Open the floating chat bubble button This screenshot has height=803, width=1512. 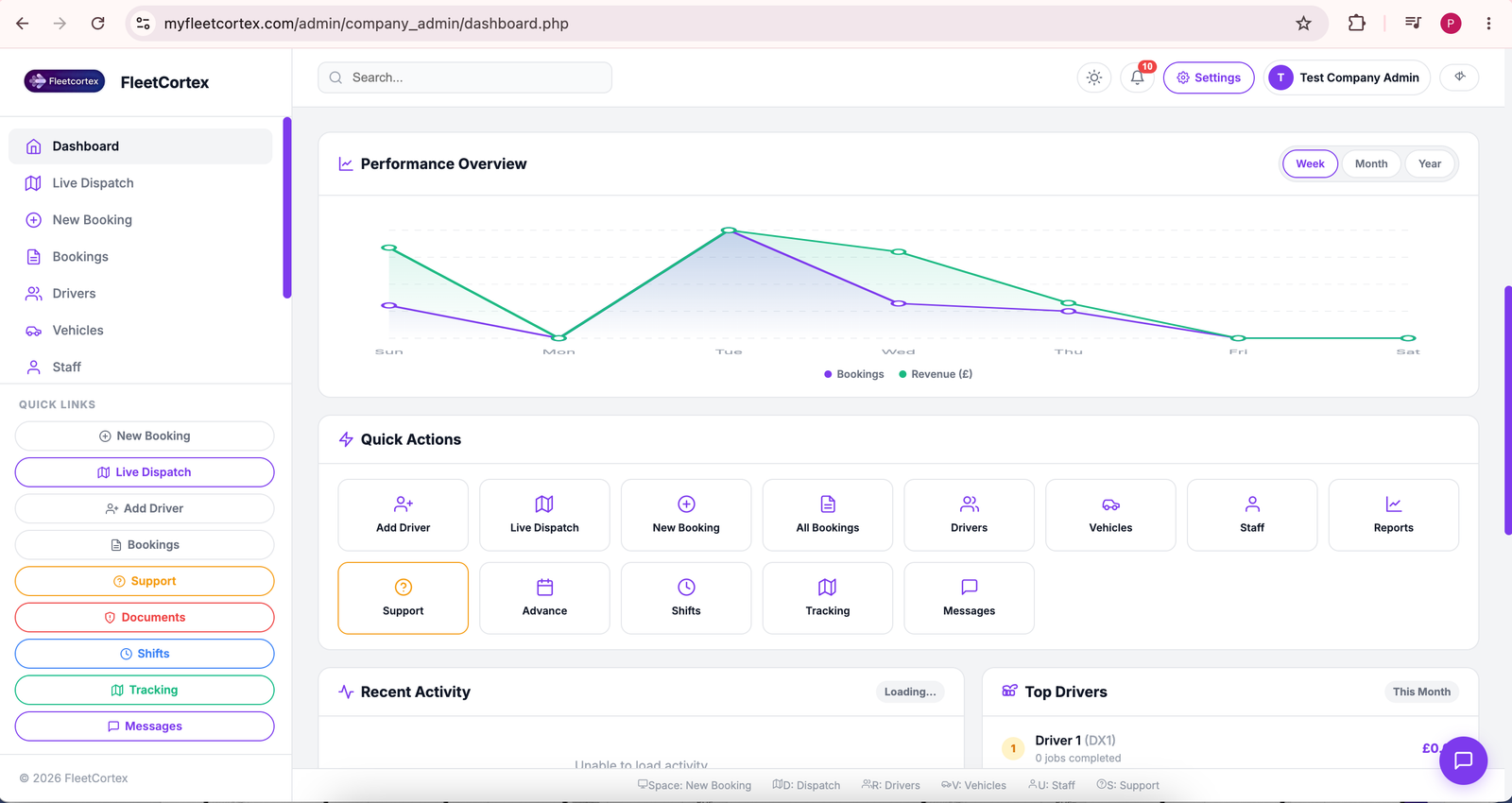click(1463, 760)
